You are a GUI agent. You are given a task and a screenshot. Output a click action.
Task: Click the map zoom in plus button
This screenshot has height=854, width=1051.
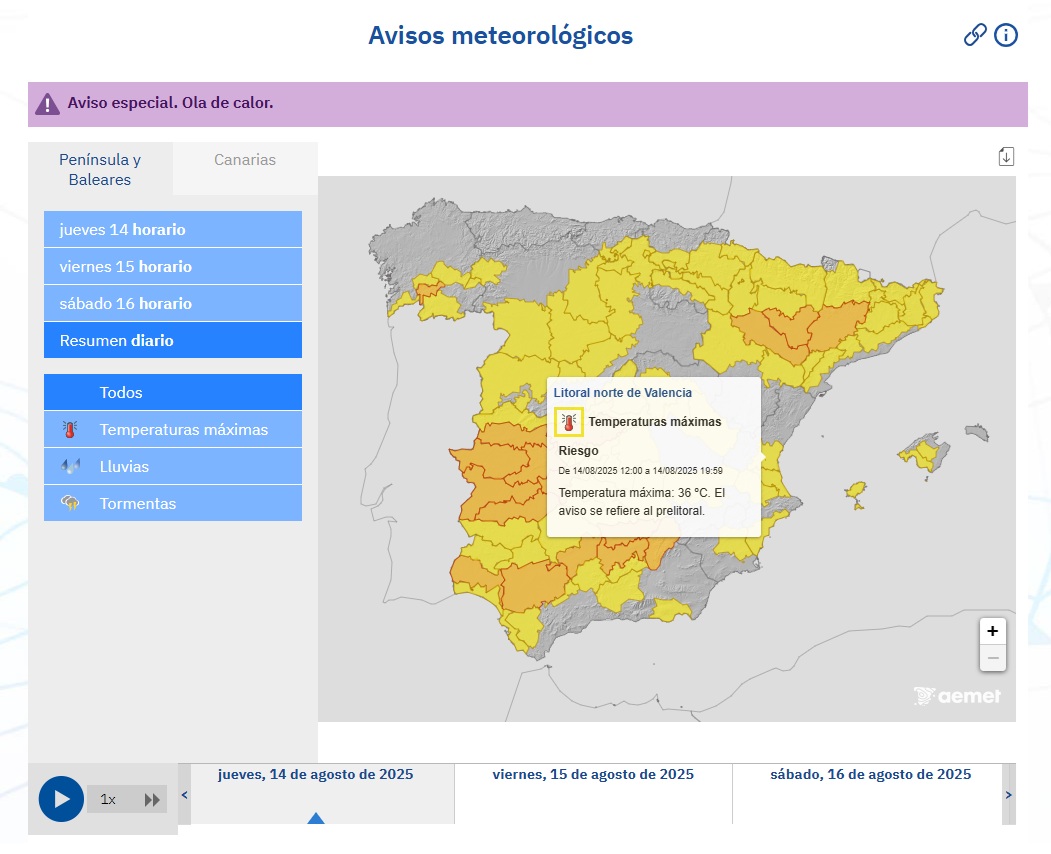992,631
